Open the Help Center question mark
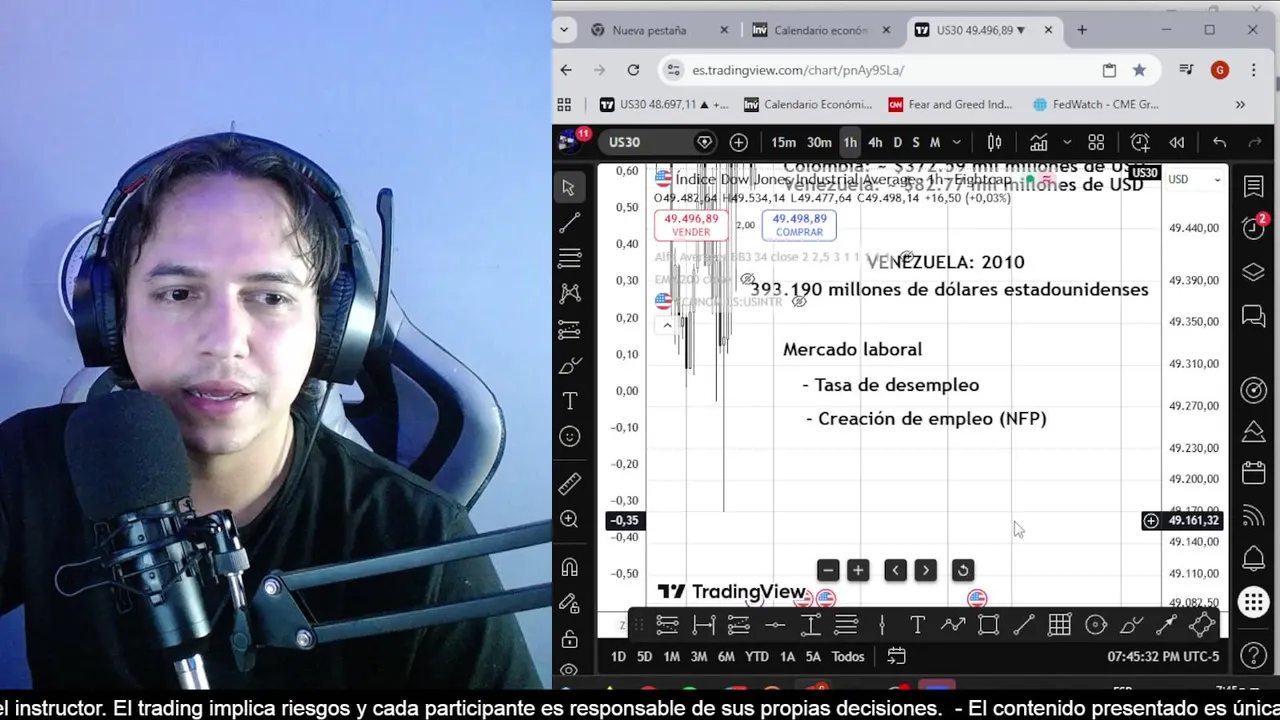The height and width of the screenshot is (720, 1280). [x=1253, y=656]
